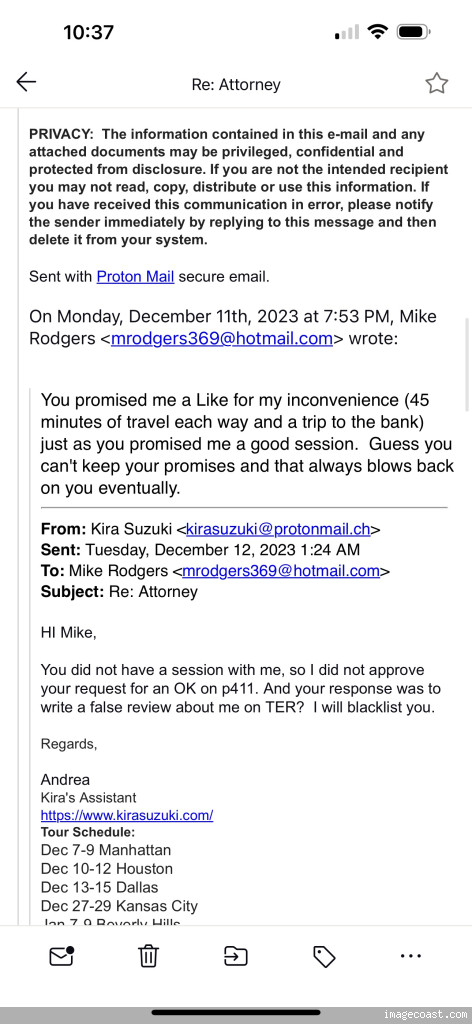The image size is (472, 1024).
Task: Tap mrodgers369@hotmail.com in the wrote line
Action: click(222, 338)
